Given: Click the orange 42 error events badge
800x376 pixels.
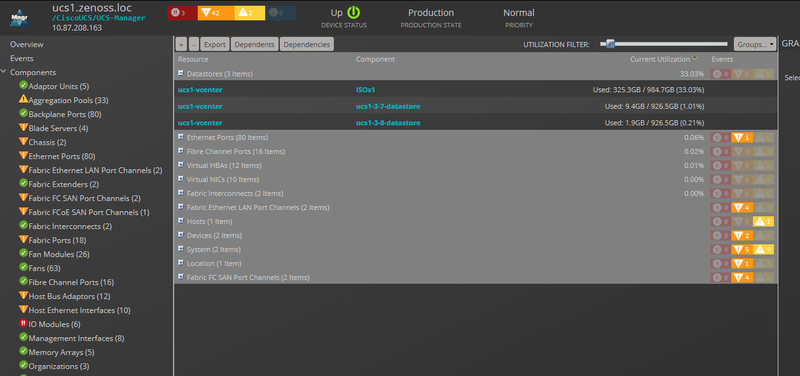Looking at the screenshot, I should point(216,13).
